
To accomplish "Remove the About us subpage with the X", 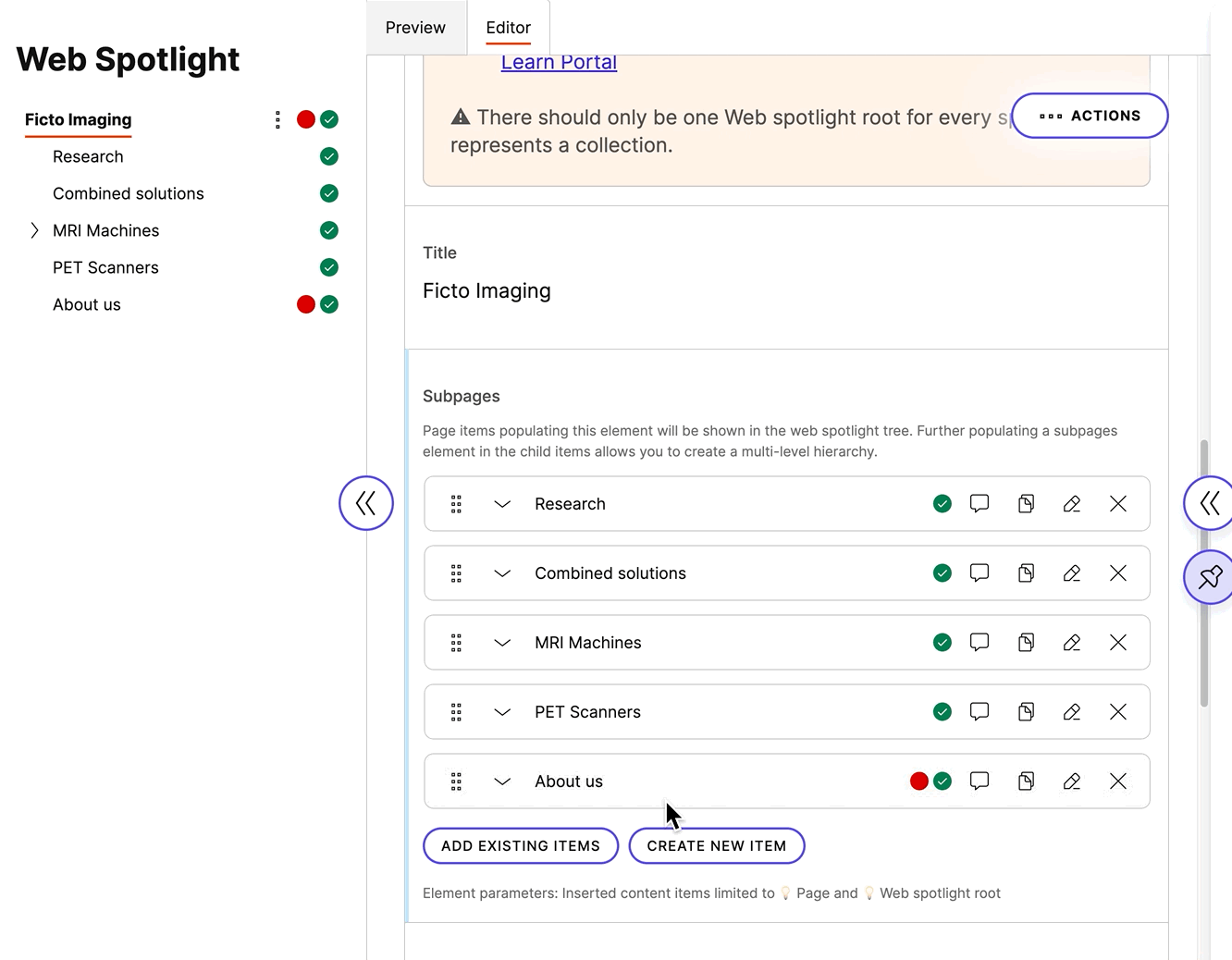I will tap(1118, 781).
